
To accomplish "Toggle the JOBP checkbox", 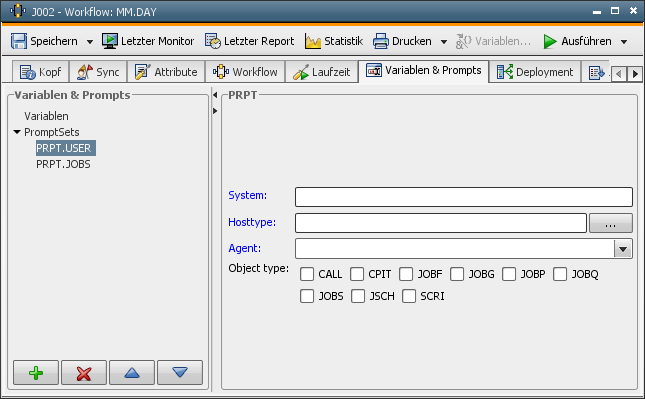I will [509, 274].
